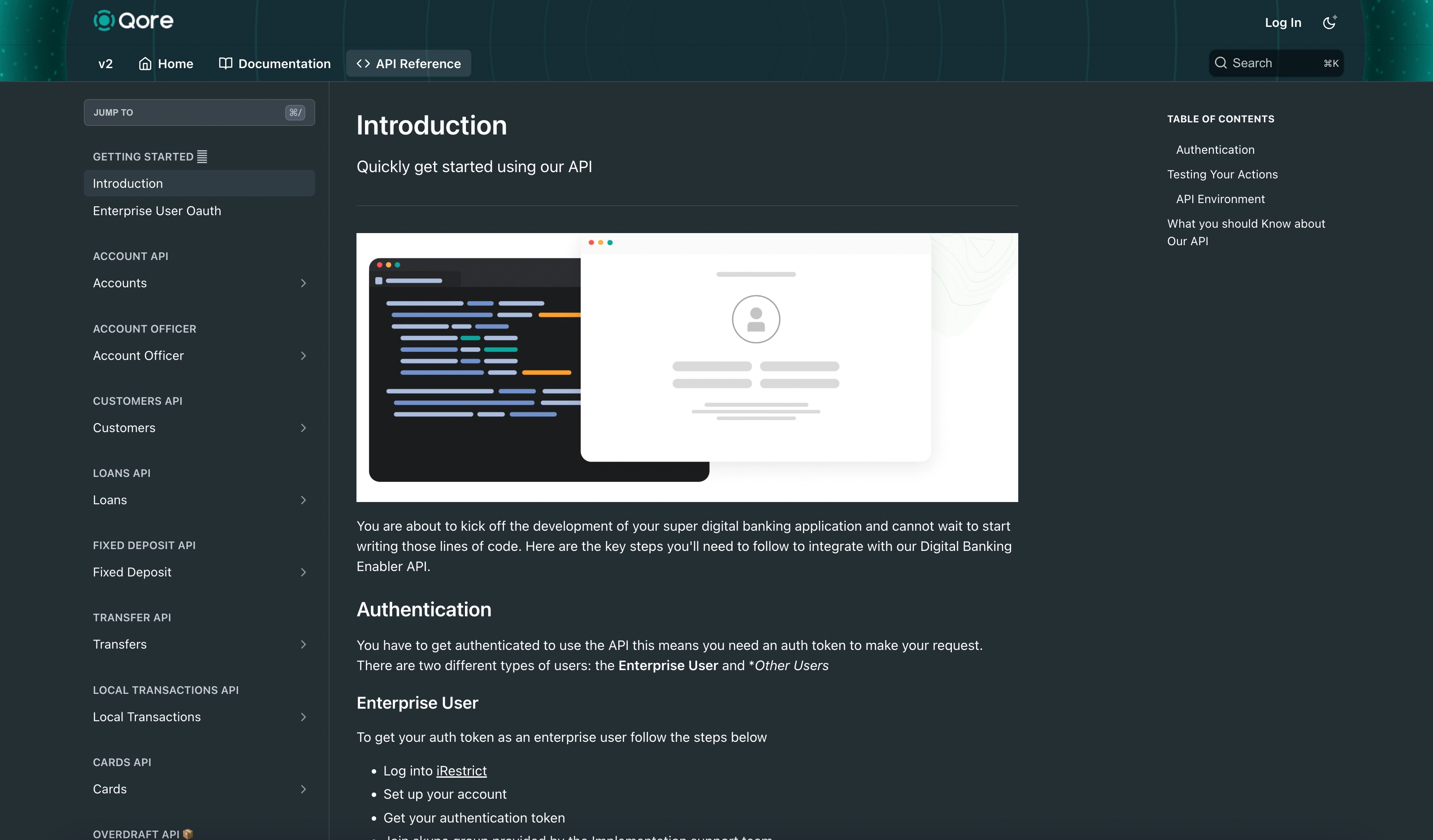Viewport: 1433px width, 840px height.
Task: Expand the Accounts chevron
Action: [303, 283]
